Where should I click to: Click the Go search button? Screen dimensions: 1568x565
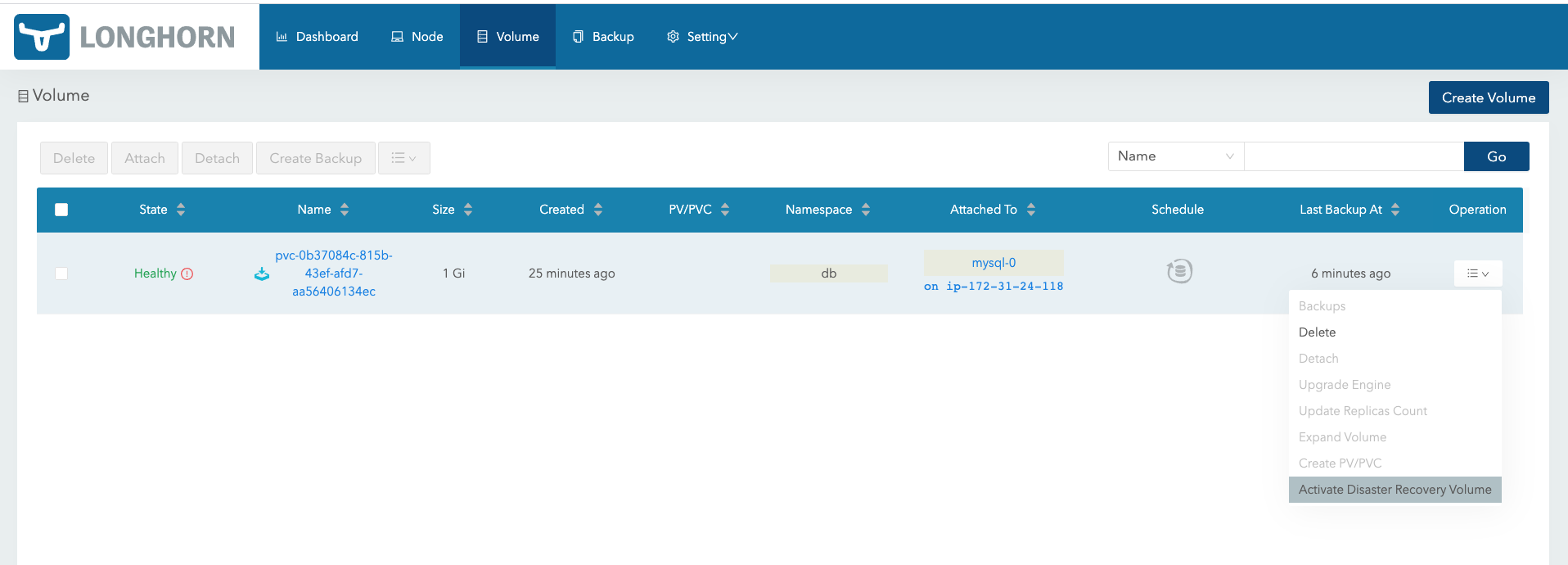tap(1496, 156)
